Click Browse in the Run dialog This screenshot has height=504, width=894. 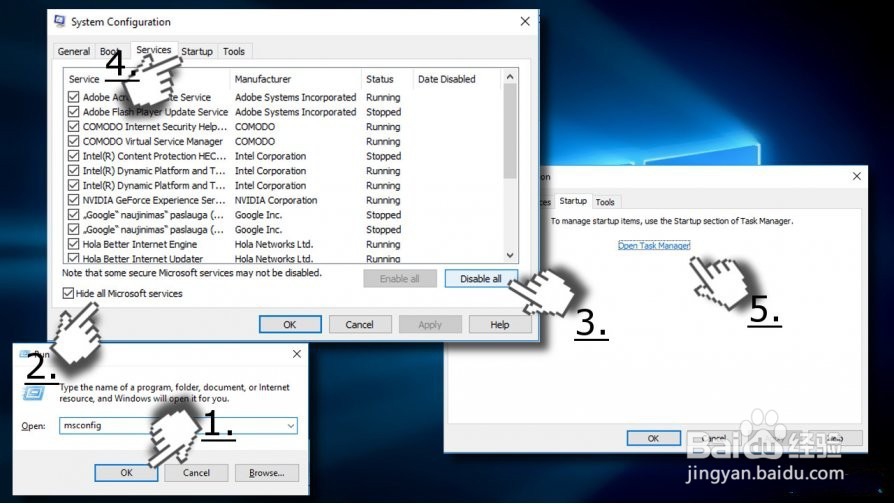click(266, 473)
